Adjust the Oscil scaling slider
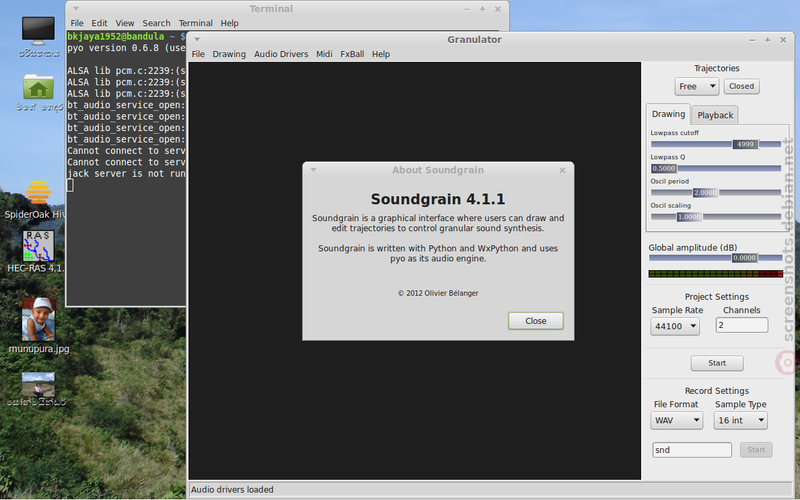This screenshot has height=500, width=800. [x=716, y=217]
